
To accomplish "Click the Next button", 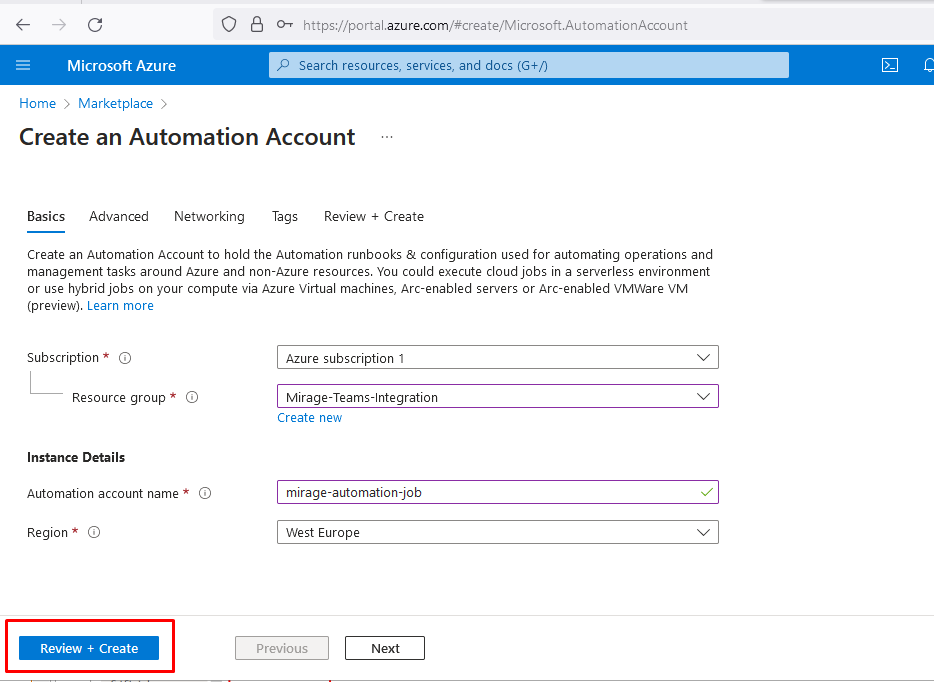I will [x=385, y=648].
